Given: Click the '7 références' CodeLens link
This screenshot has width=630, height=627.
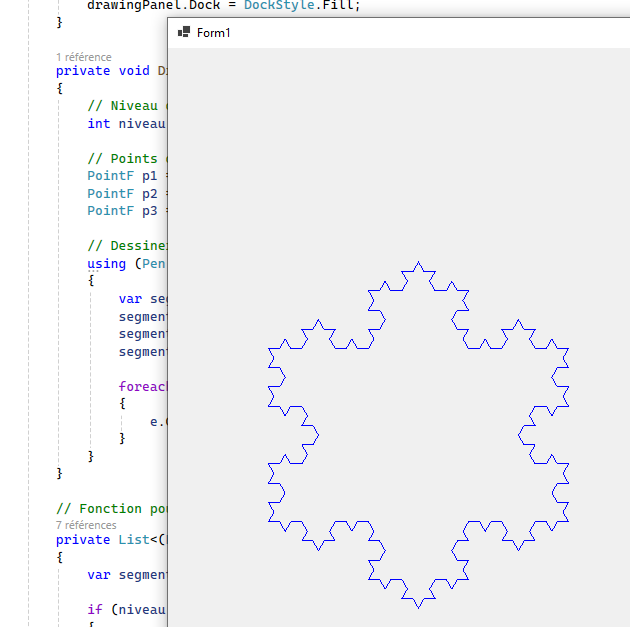Looking at the screenshot, I should pyautogui.click(x=86, y=525).
